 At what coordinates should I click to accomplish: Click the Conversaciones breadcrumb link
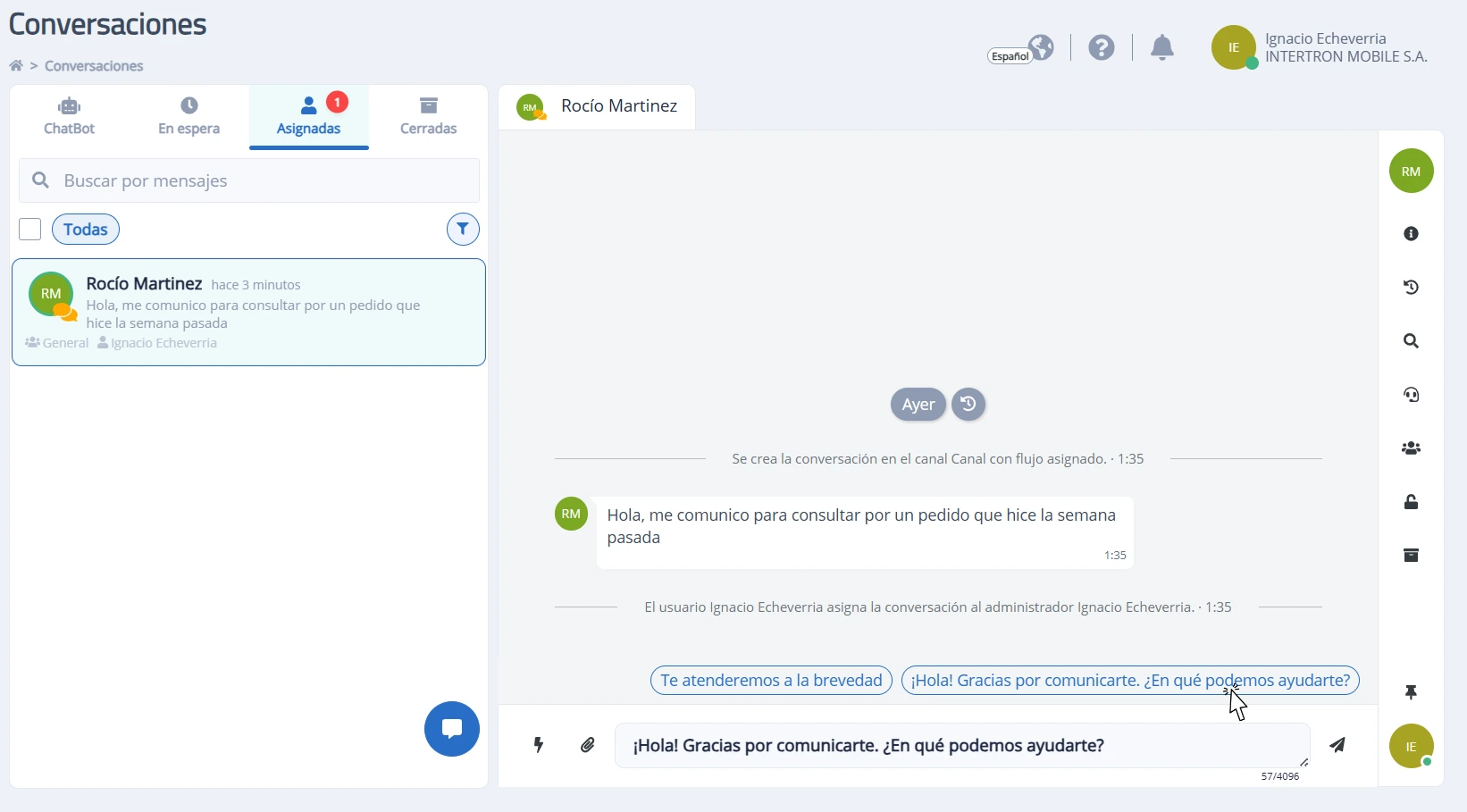click(94, 66)
